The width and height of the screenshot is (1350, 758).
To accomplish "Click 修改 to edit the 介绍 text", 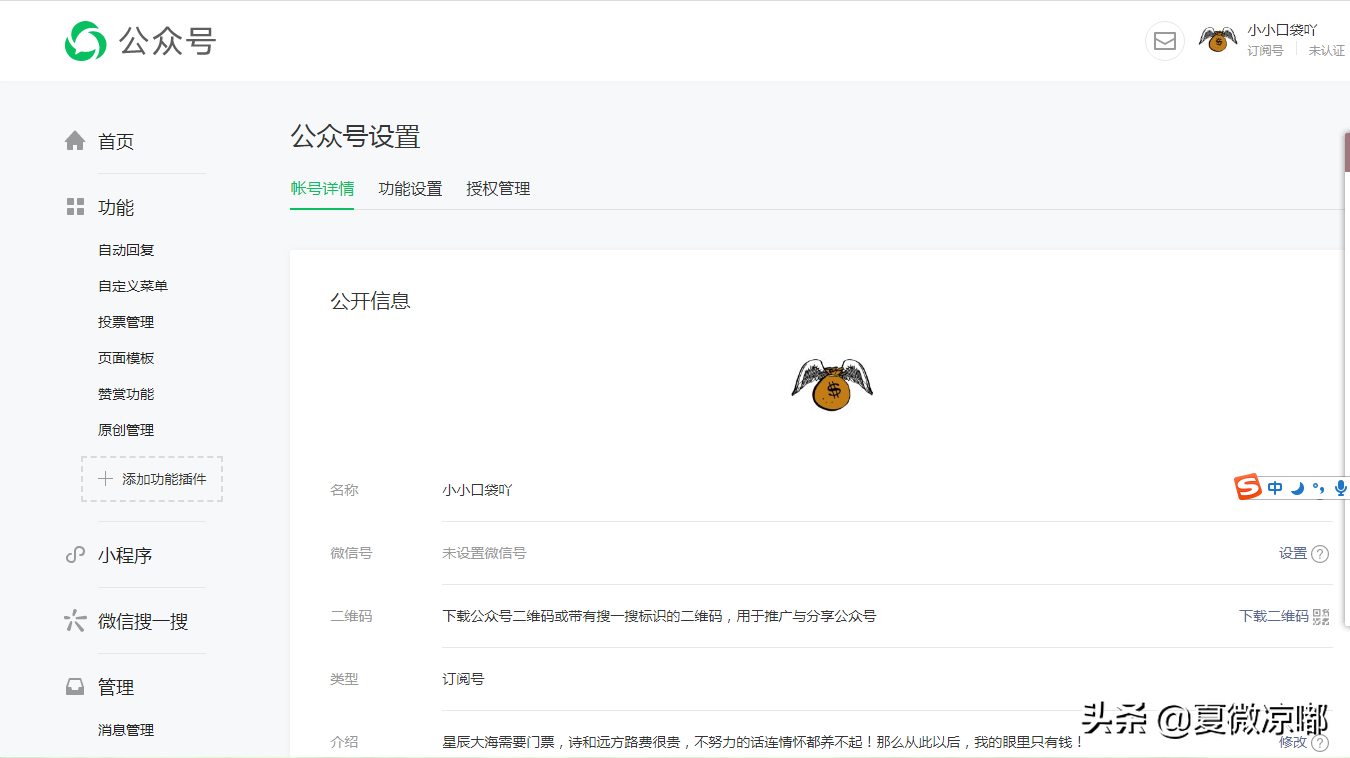I will [x=1293, y=742].
